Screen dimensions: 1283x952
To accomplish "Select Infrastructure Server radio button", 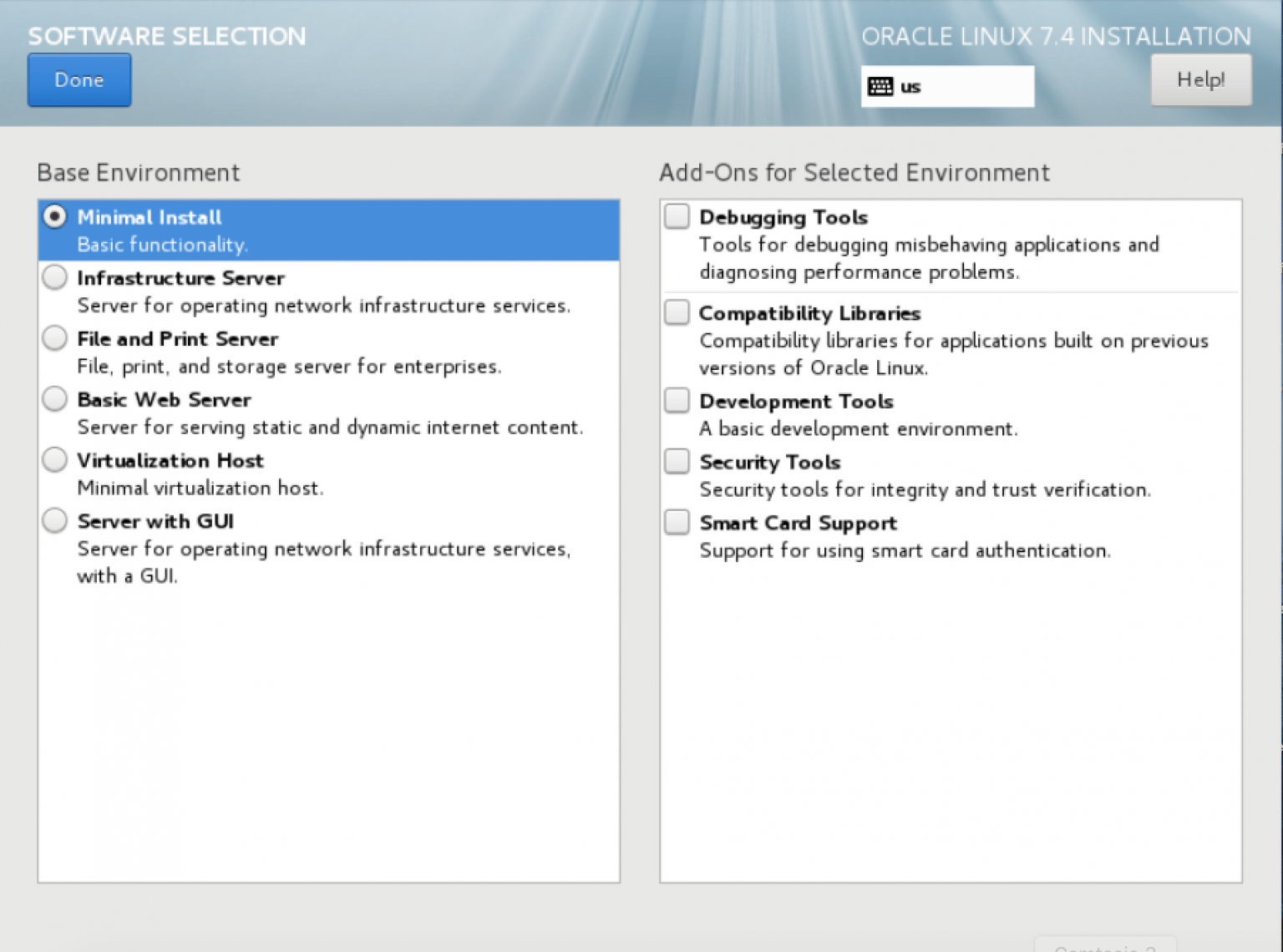I will coord(55,277).
